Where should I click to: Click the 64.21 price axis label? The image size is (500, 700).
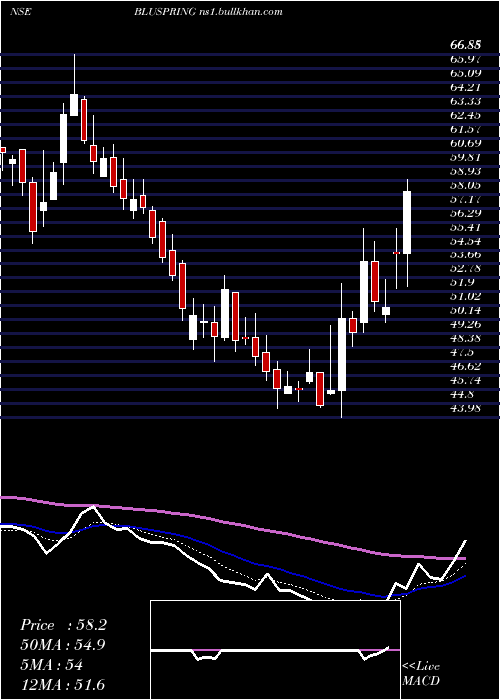click(x=466, y=87)
